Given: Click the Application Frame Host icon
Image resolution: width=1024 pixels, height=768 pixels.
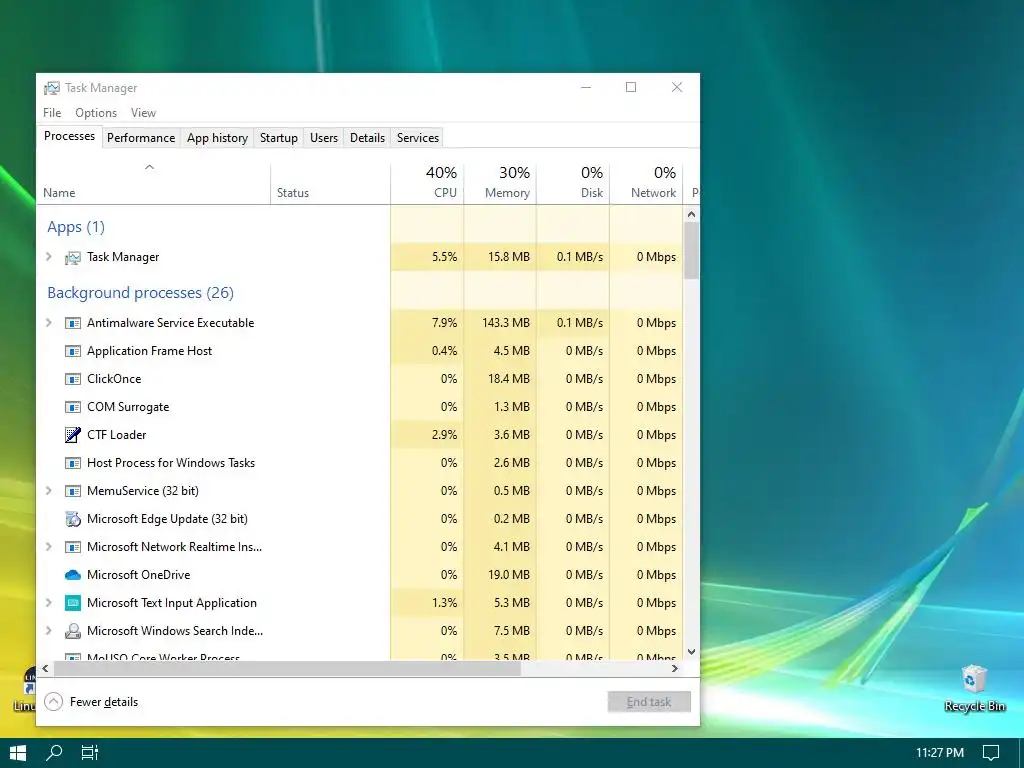Looking at the screenshot, I should pyautogui.click(x=72, y=351).
